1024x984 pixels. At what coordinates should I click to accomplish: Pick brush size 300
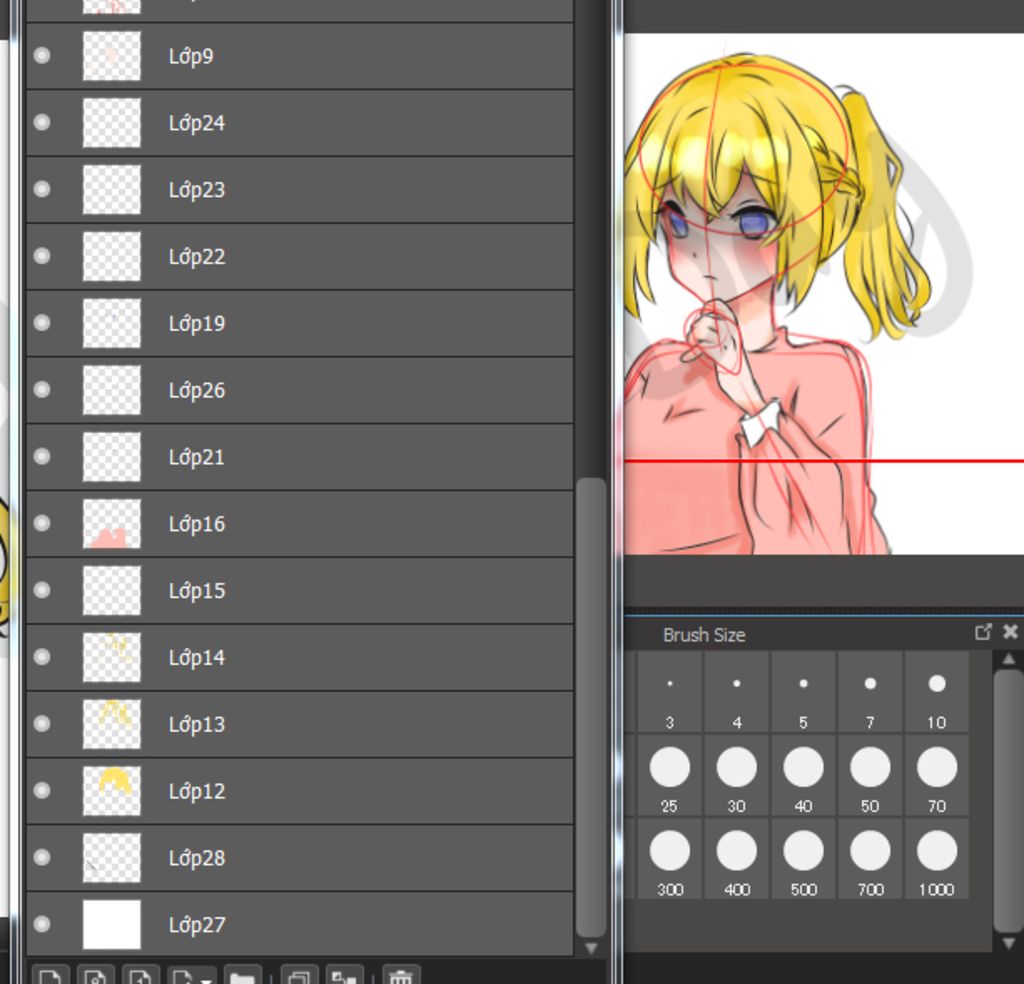tap(670, 859)
